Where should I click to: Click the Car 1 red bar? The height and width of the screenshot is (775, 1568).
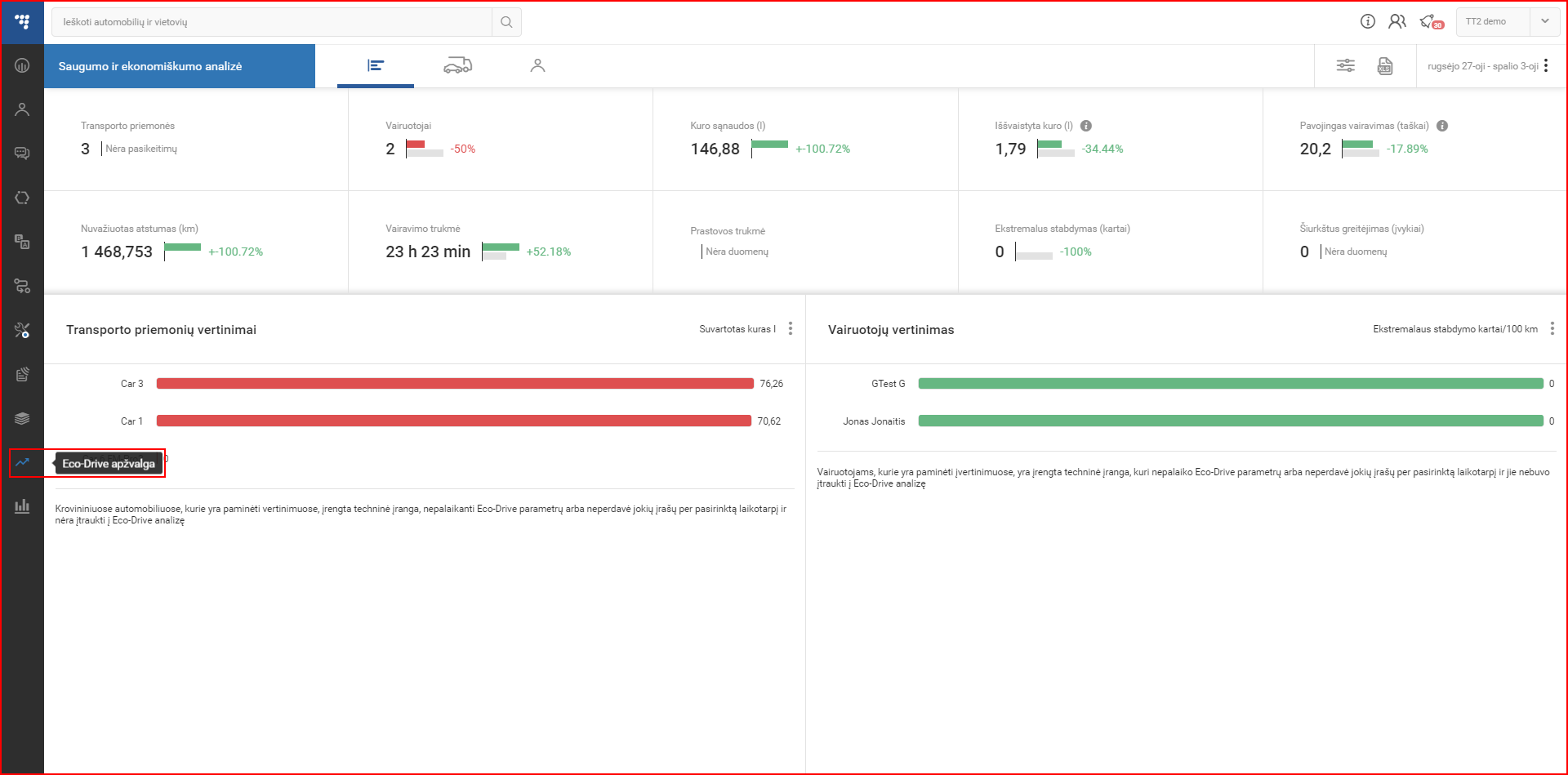pos(454,421)
